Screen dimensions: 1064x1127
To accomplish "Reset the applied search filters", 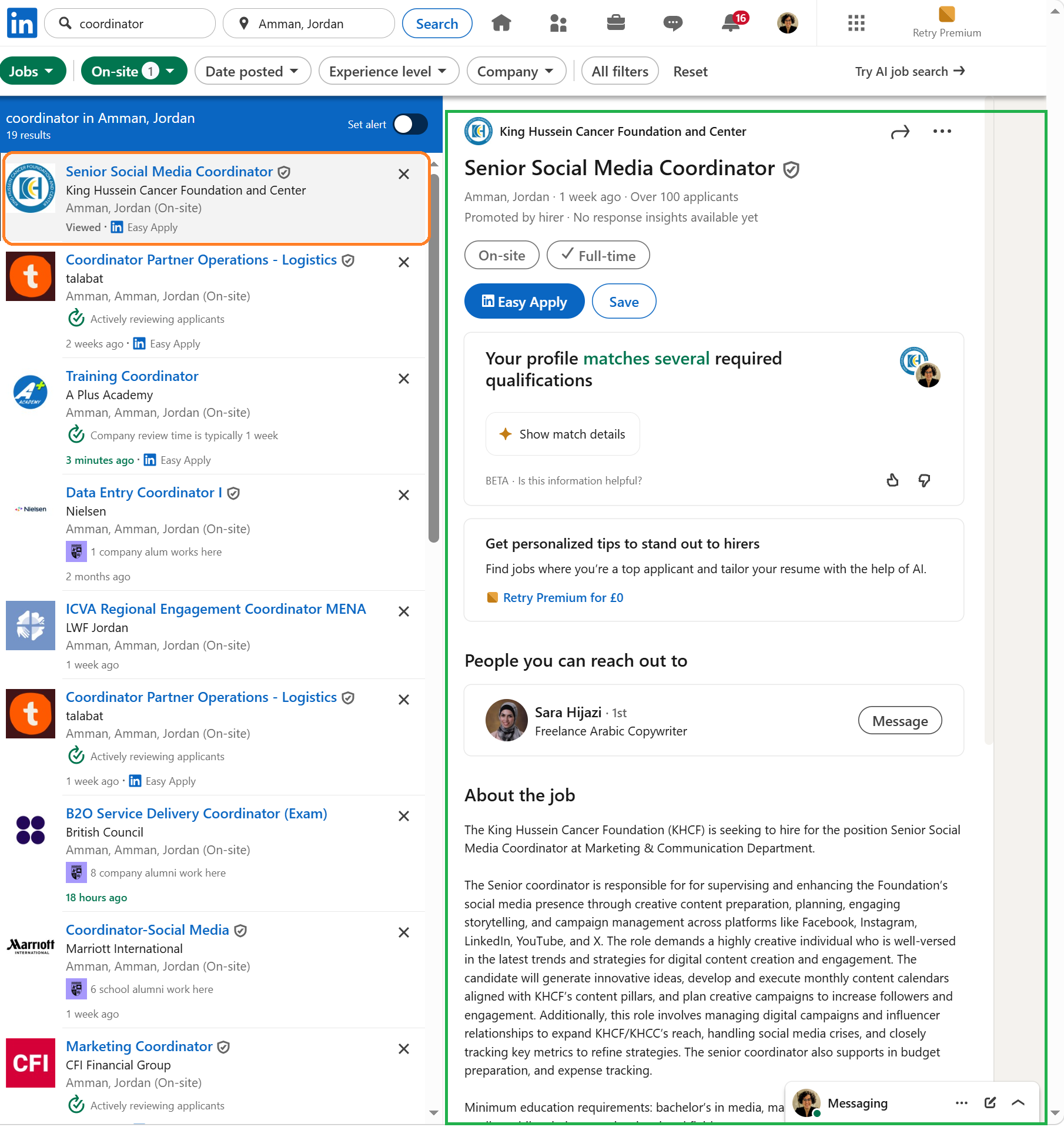I will (690, 72).
